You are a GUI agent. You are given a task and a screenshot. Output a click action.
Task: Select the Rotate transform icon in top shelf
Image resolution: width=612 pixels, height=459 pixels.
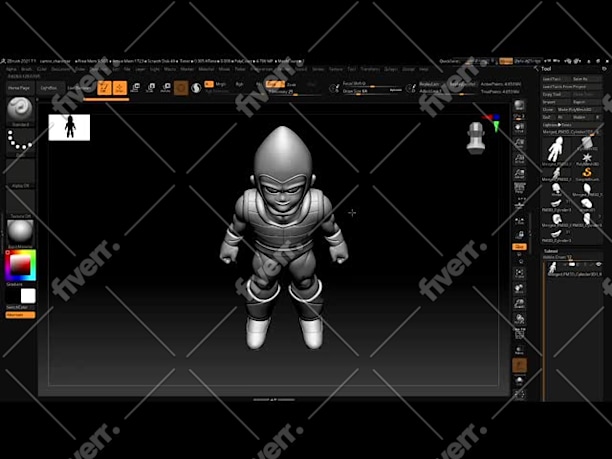click(x=165, y=87)
